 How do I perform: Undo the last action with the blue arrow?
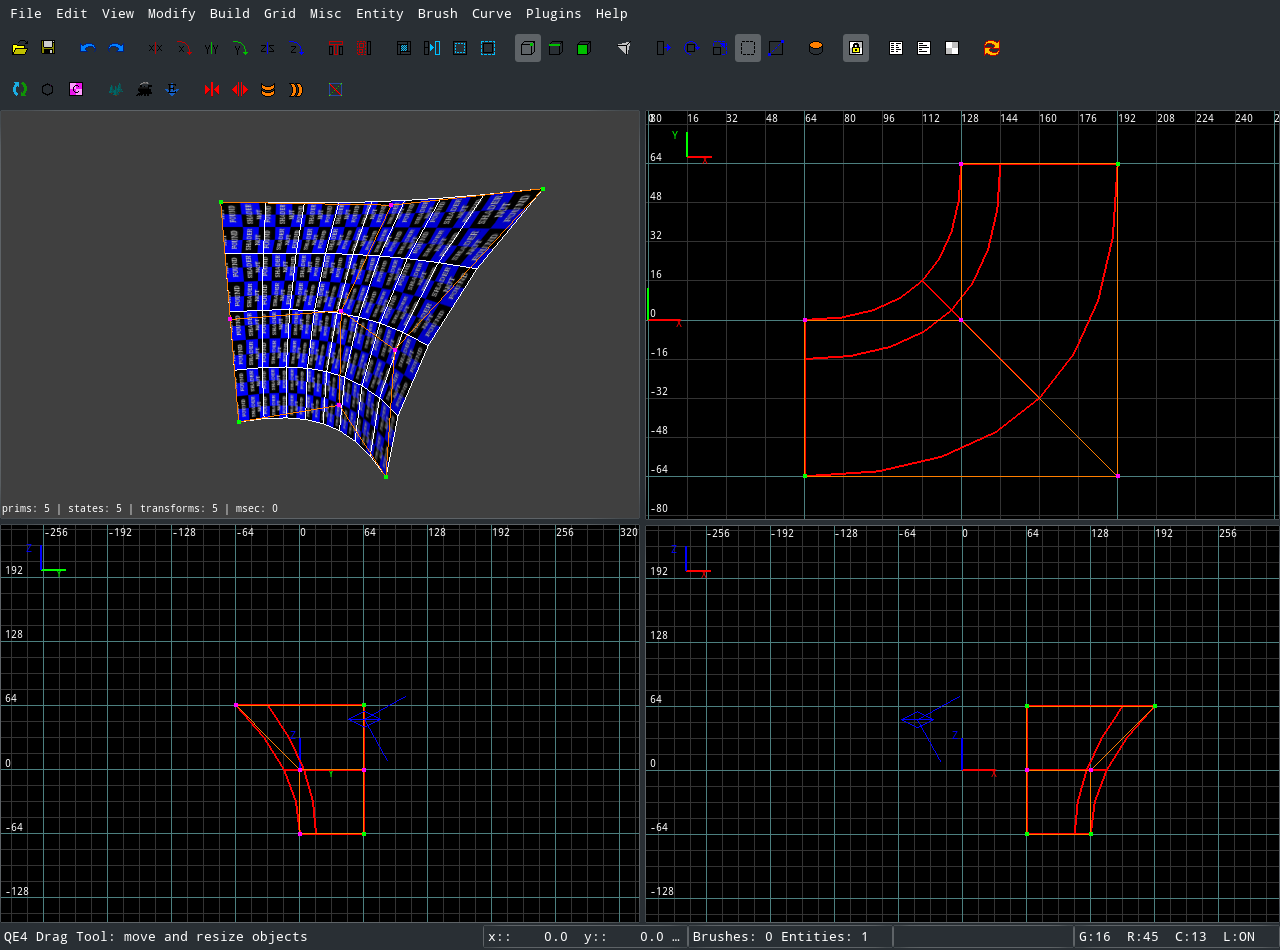[88, 48]
